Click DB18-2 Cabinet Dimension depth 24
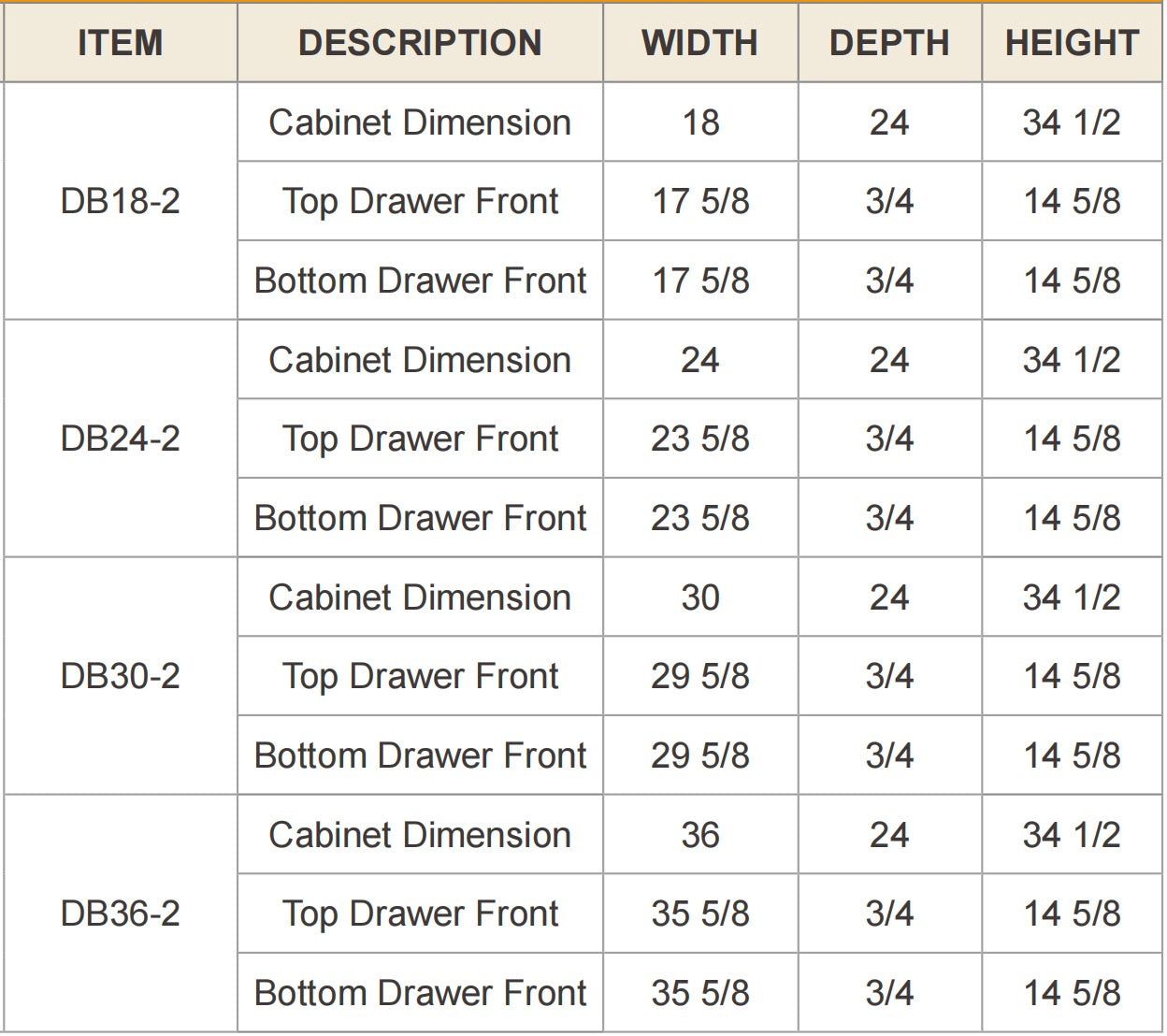The height and width of the screenshot is (1036, 1167). click(x=889, y=122)
